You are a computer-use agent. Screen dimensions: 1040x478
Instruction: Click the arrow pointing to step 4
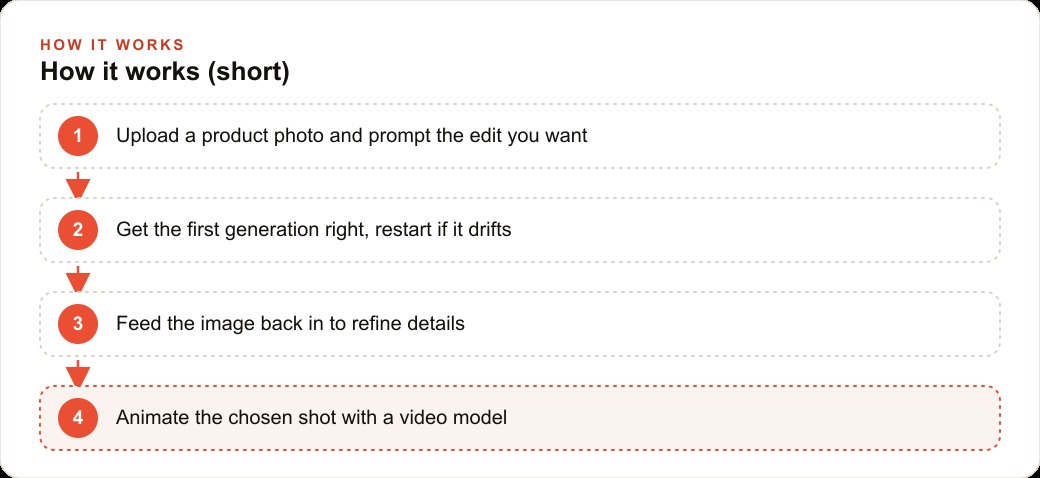(x=78, y=373)
